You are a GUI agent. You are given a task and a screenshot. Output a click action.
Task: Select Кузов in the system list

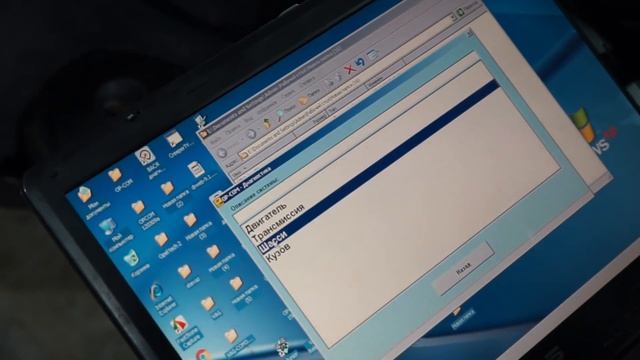point(278,251)
